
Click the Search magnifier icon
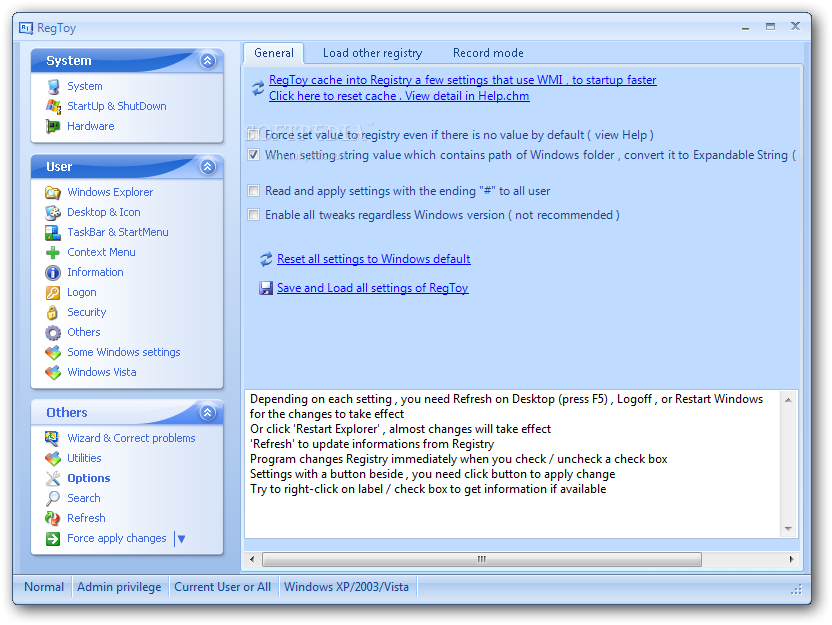[53, 498]
